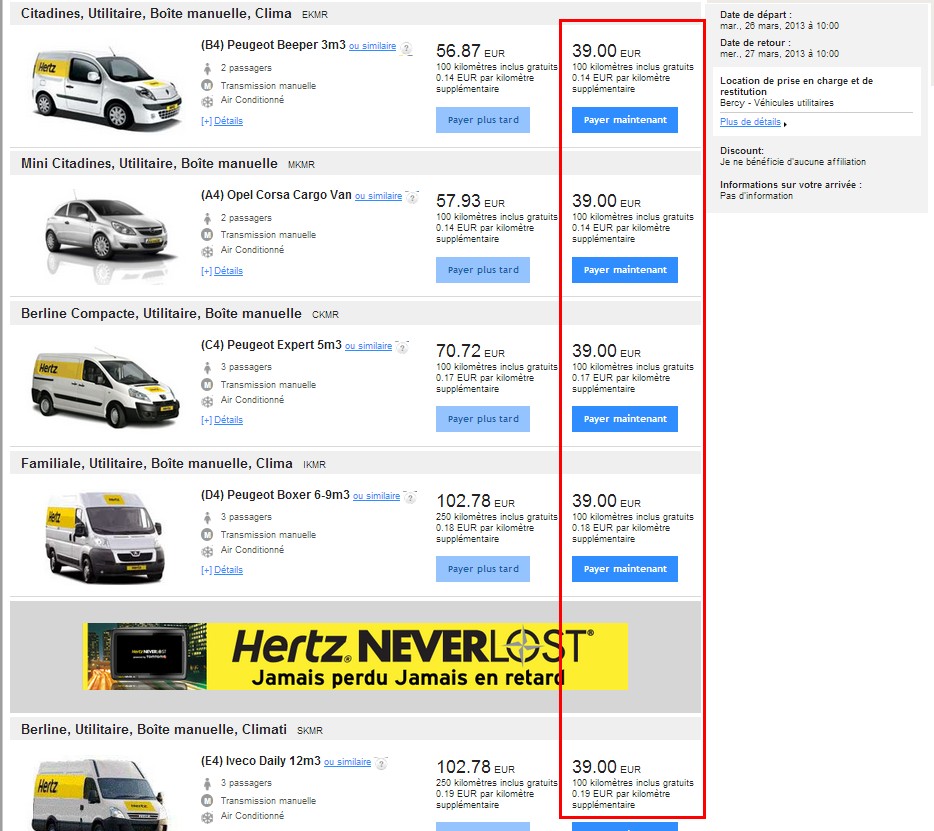
Task: Click 'Mini Citadines, Utilitaire, Boîte manuelle' heading
Action: point(149,164)
